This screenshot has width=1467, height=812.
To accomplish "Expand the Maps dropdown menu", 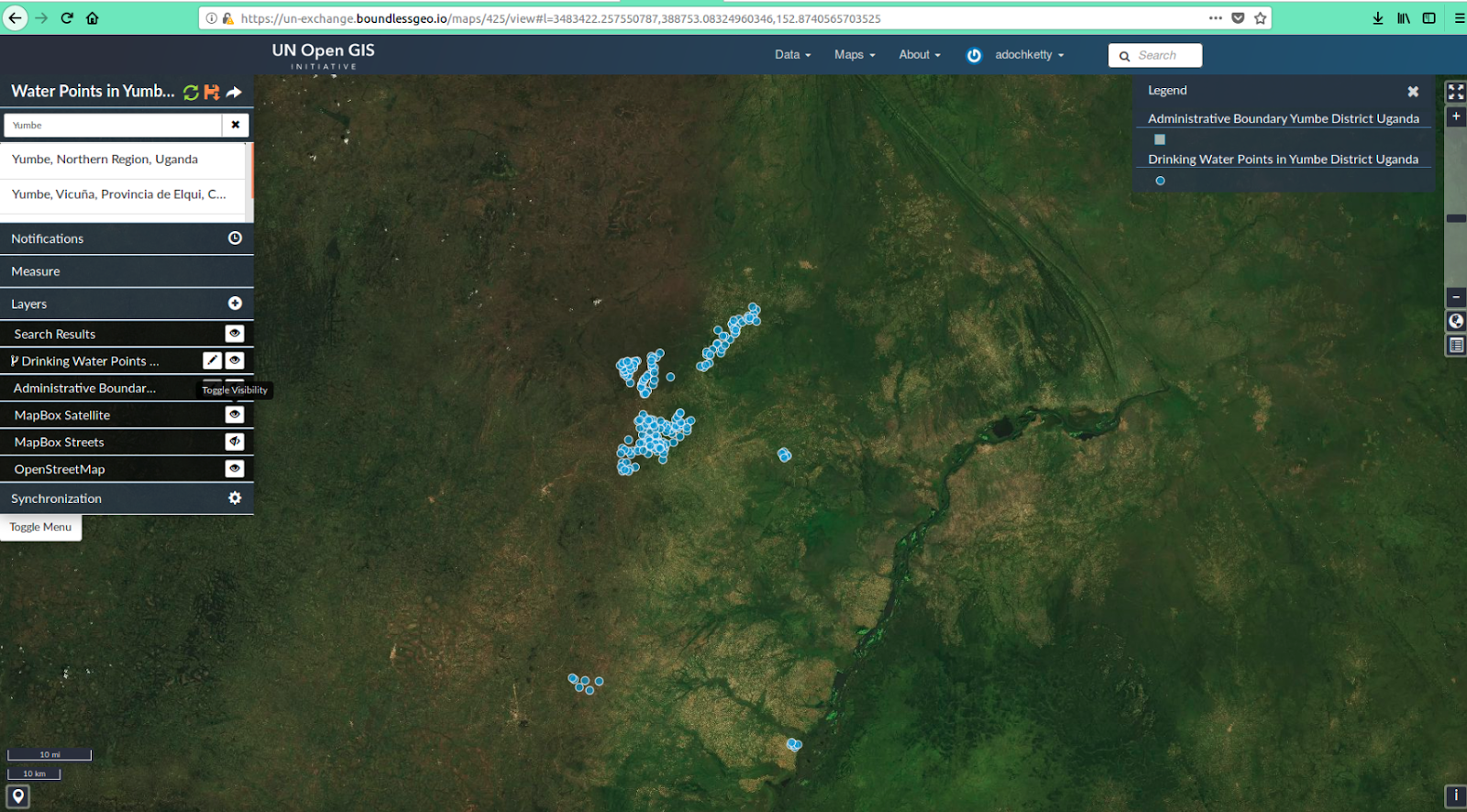I will click(854, 55).
